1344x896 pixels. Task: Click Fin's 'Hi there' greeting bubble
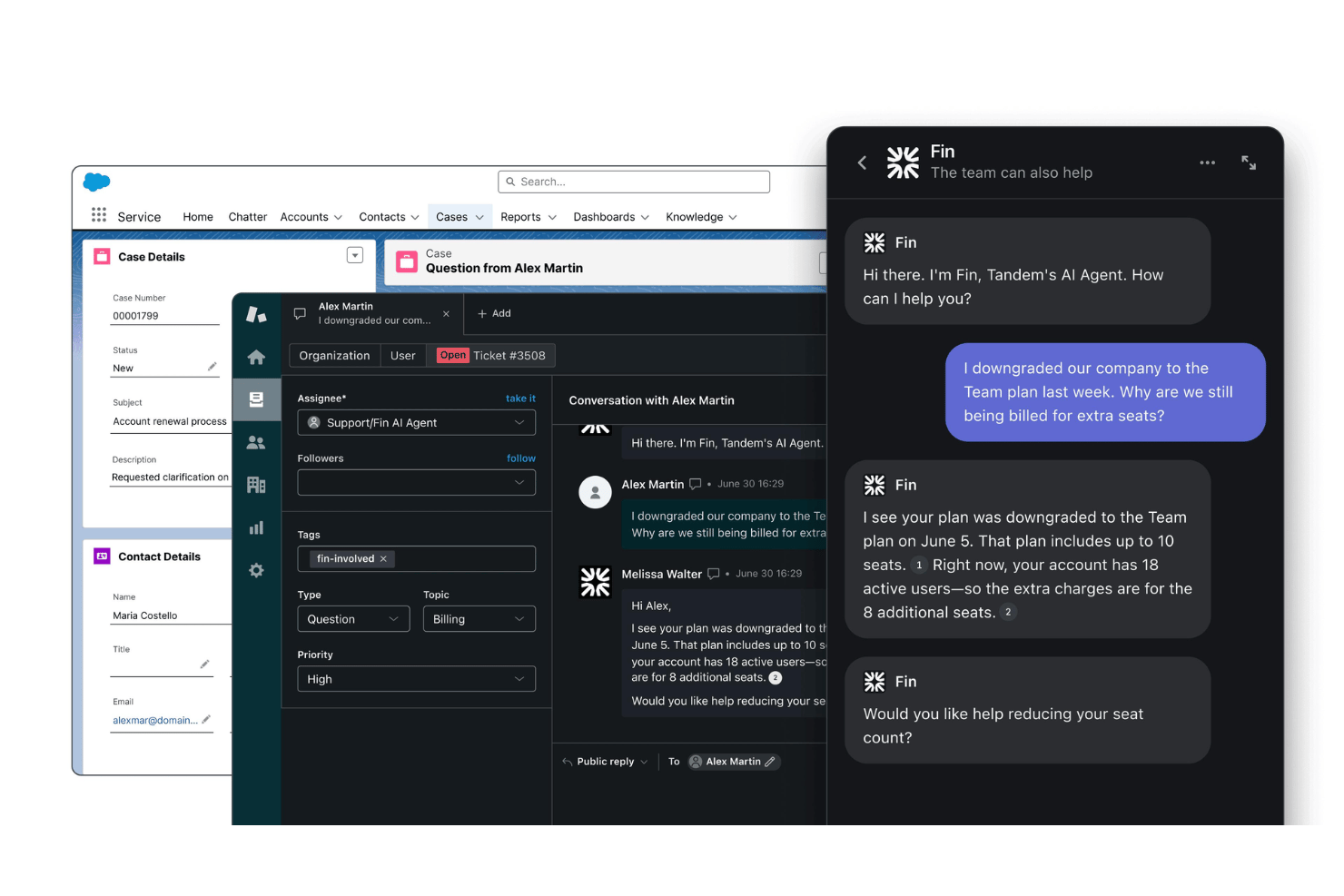(1027, 271)
